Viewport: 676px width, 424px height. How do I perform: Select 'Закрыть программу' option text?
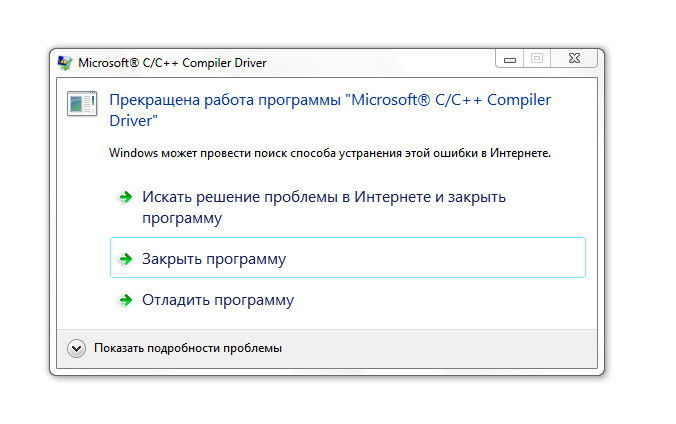(x=214, y=259)
